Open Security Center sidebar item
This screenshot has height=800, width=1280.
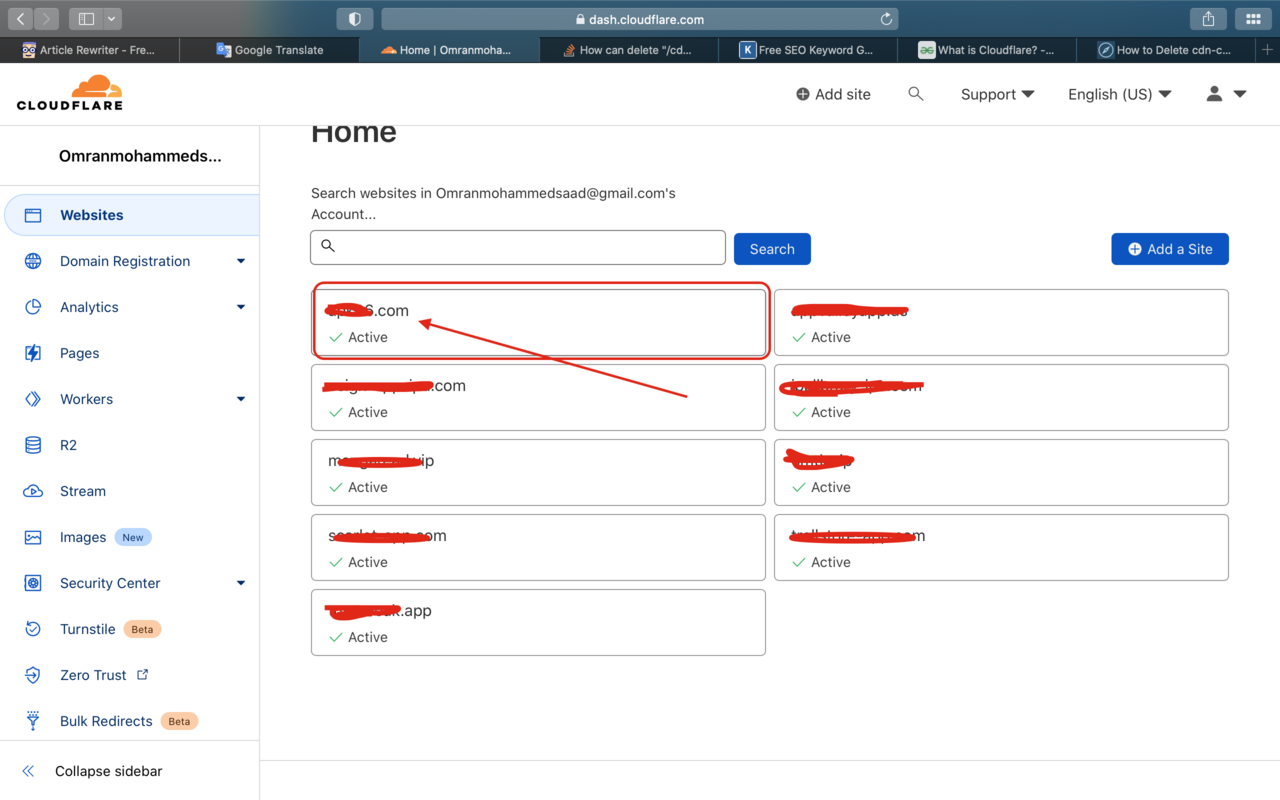click(110, 583)
